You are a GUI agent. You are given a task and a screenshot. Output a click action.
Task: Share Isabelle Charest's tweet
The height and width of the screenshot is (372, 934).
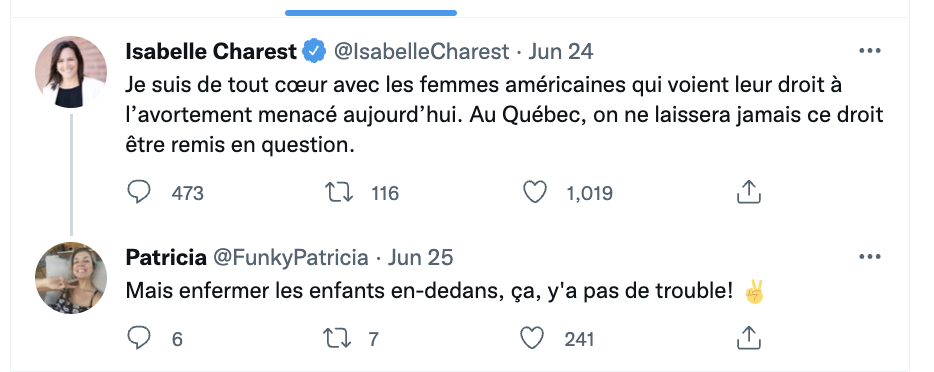(x=749, y=192)
